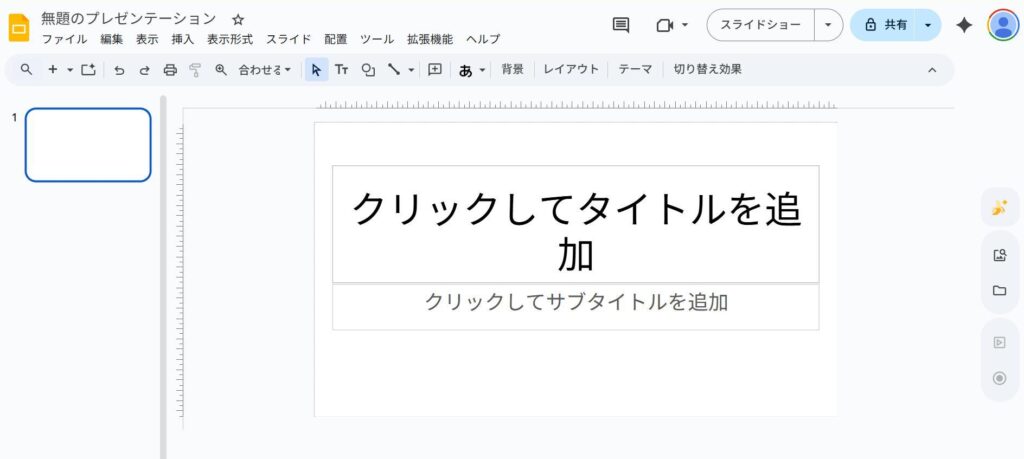Click the filmstrip vertical scrollbar
This screenshot has height=459, width=1024.
point(163,277)
